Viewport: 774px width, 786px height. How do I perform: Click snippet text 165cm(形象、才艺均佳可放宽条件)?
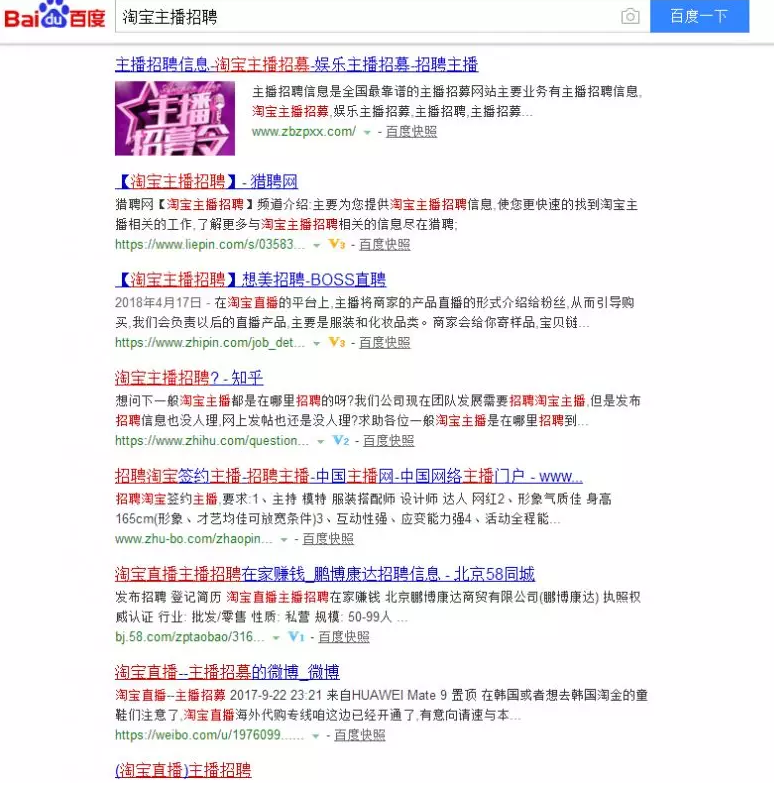tap(219, 519)
